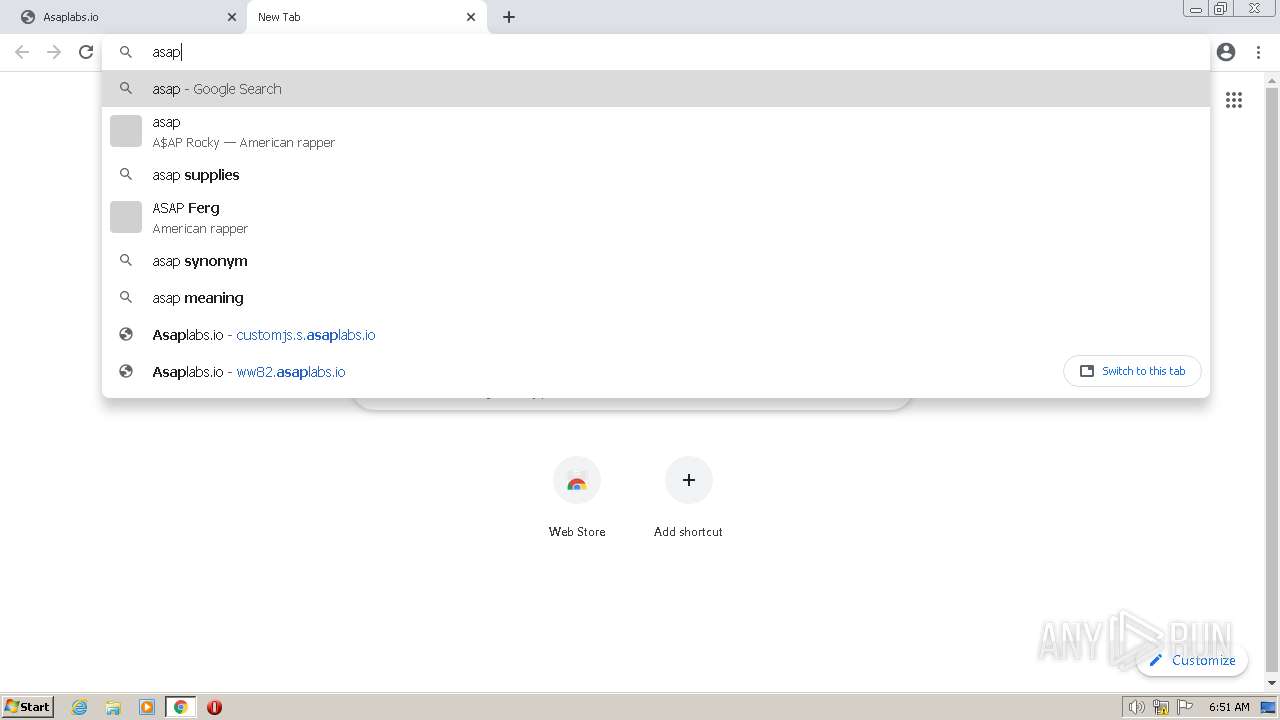Open a new tab with plus button

(509, 17)
